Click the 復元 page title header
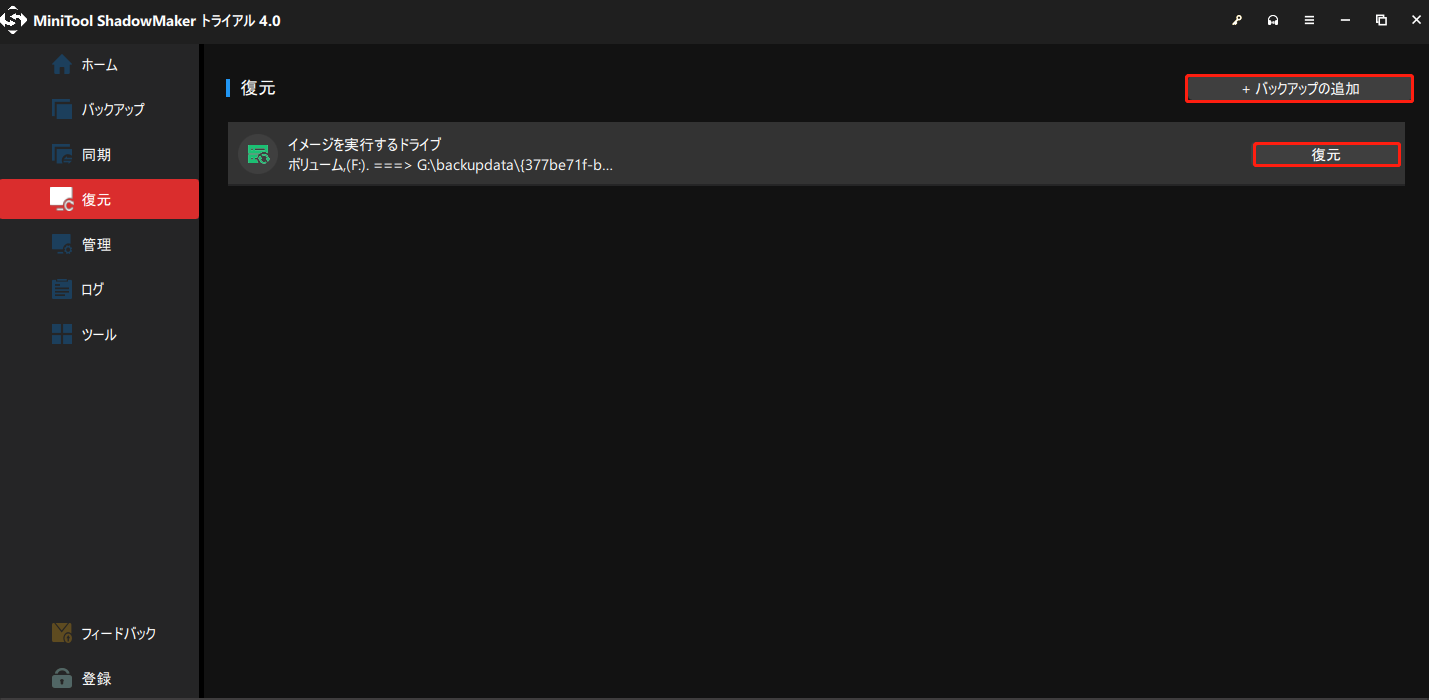The width and height of the screenshot is (1429, 700). [256, 88]
